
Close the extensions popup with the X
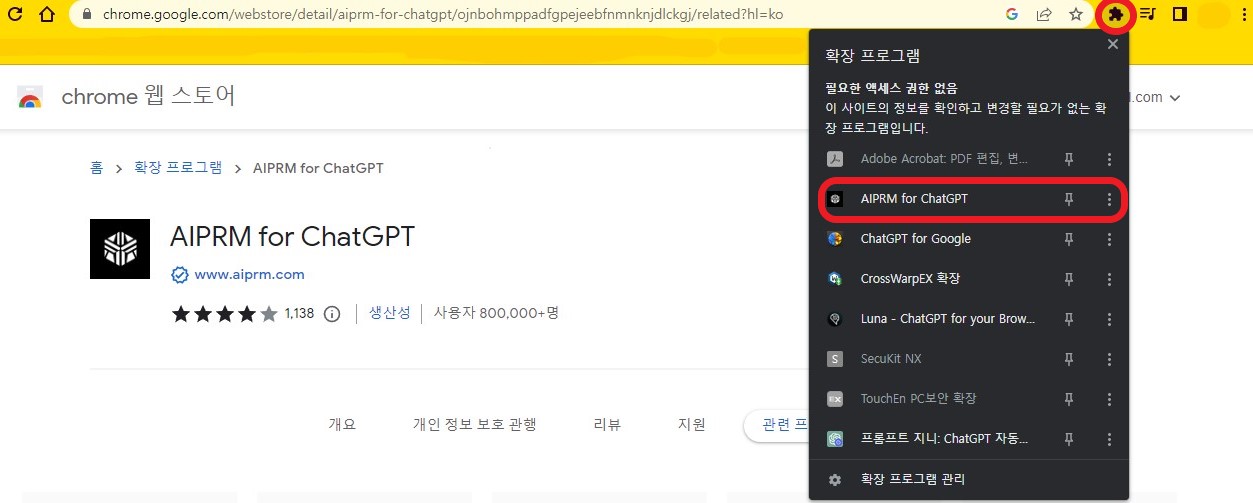click(1113, 44)
